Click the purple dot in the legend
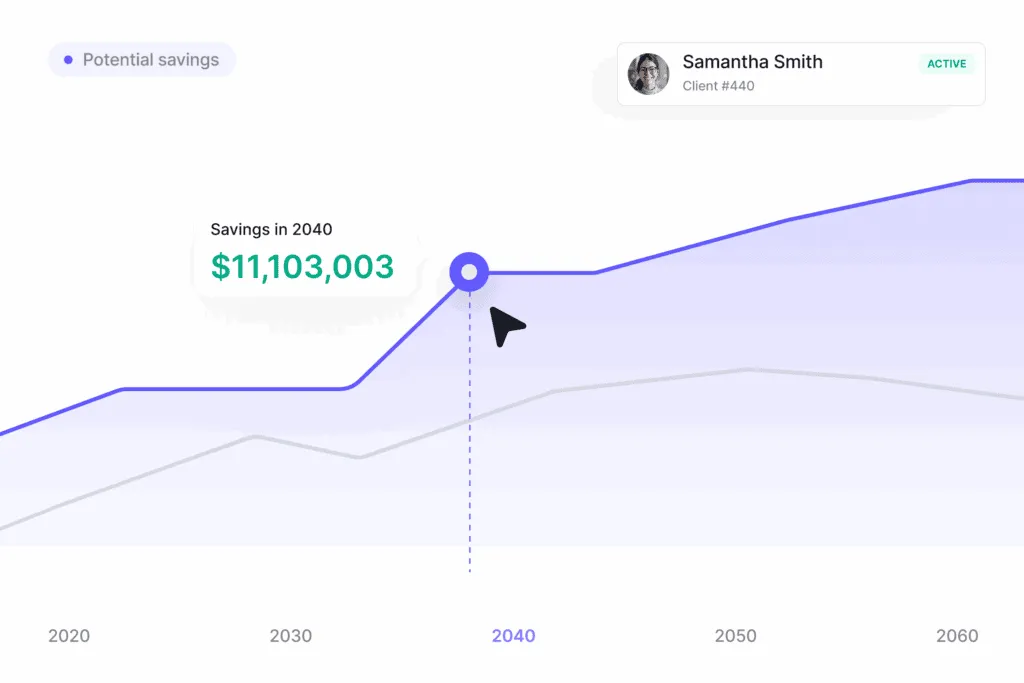This screenshot has width=1024, height=683. coord(68,60)
